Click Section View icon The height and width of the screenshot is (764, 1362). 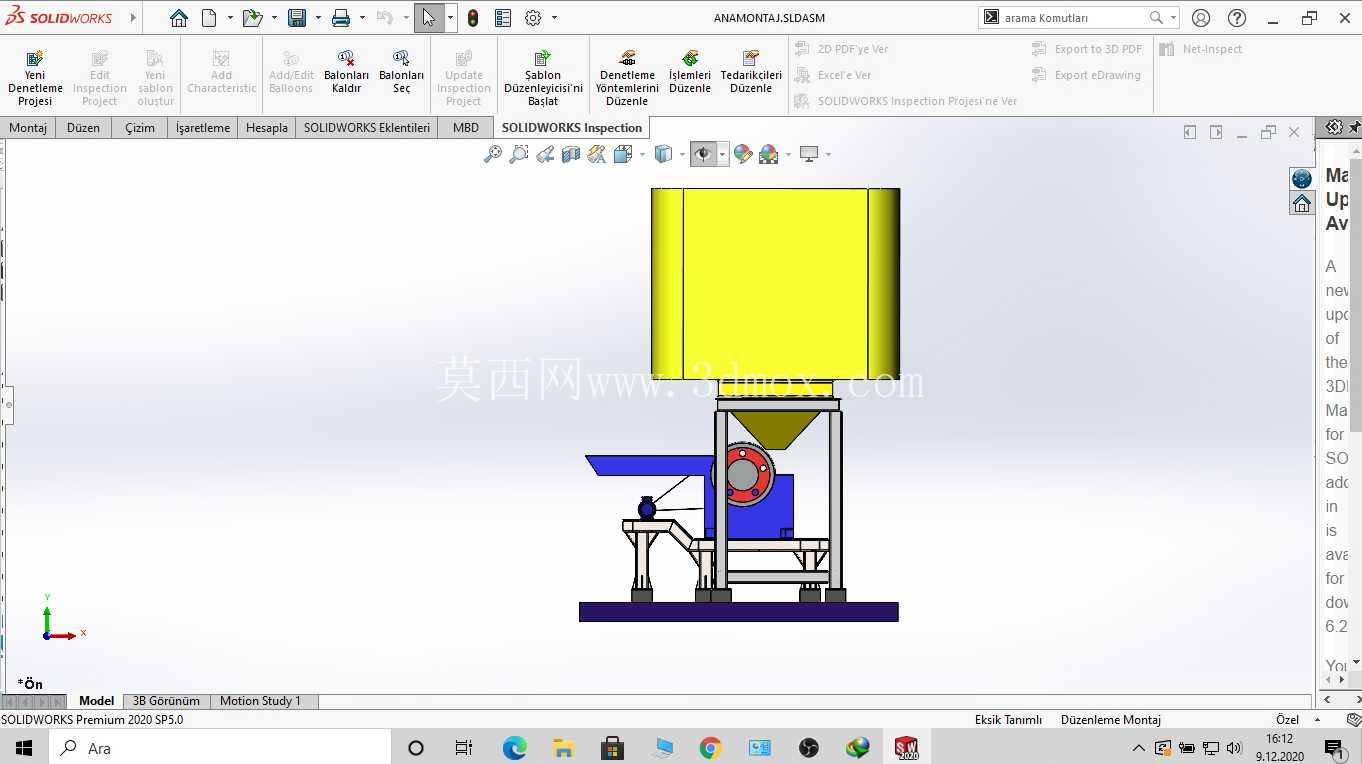point(571,154)
